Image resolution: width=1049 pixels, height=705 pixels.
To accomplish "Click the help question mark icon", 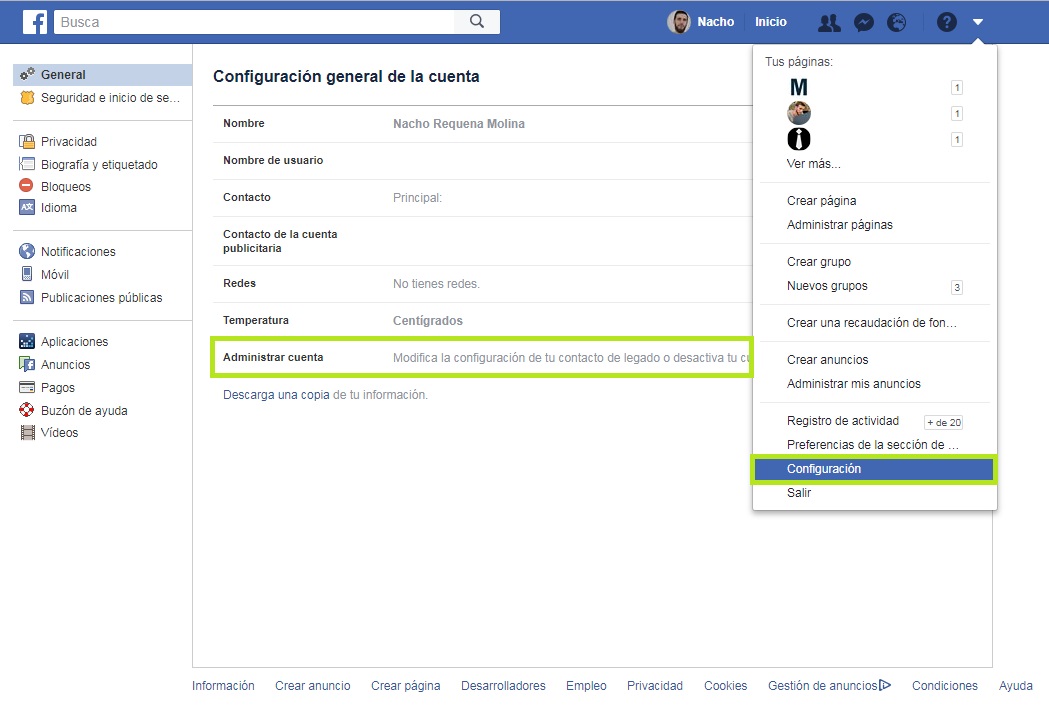I will [x=946, y=22].
